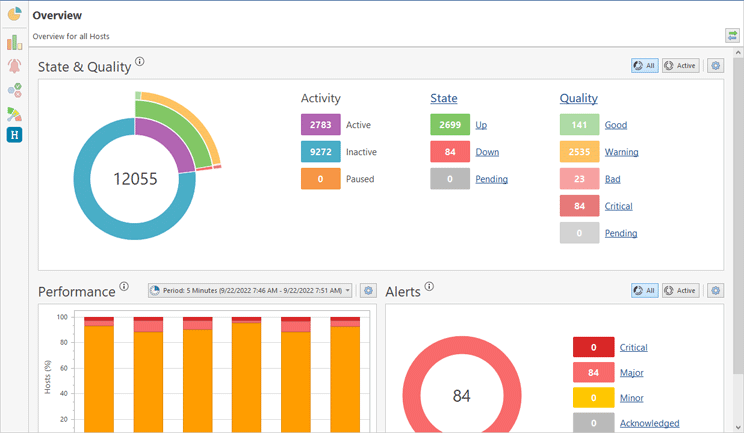Open State & Quality settings gear
Viewport: 744px width, 433px height.
[715, 66]
